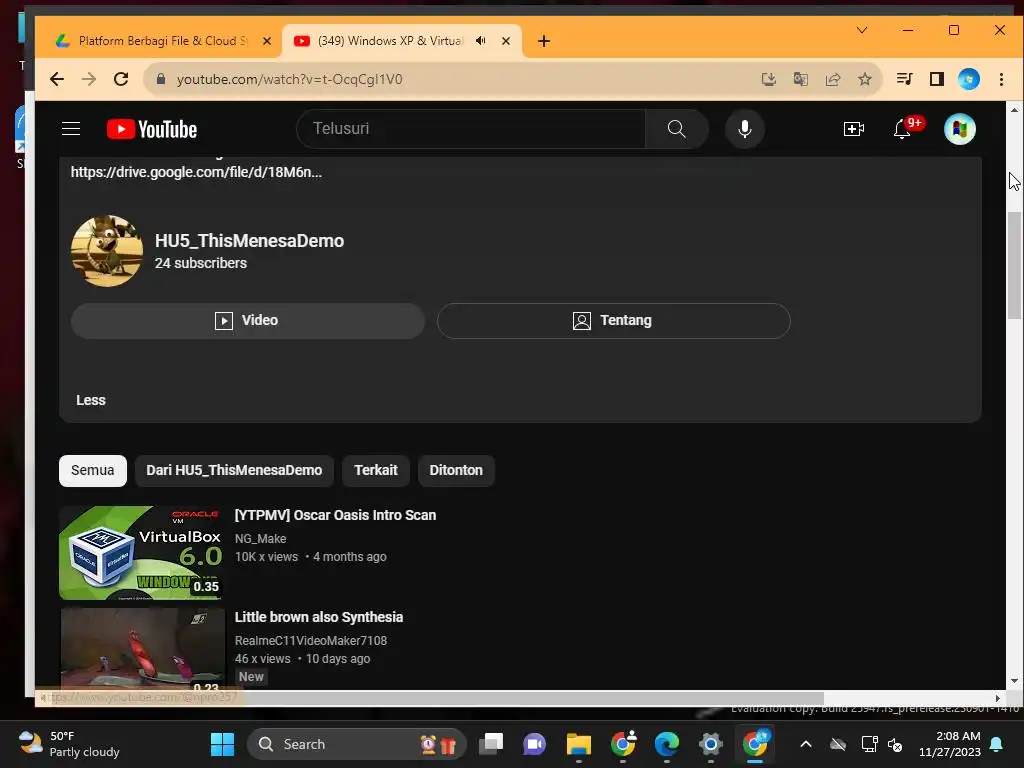Open the YouTube hamburger guide menu
The height and width of the screenshot is (768, 1024).
click(x=71, y=129)
